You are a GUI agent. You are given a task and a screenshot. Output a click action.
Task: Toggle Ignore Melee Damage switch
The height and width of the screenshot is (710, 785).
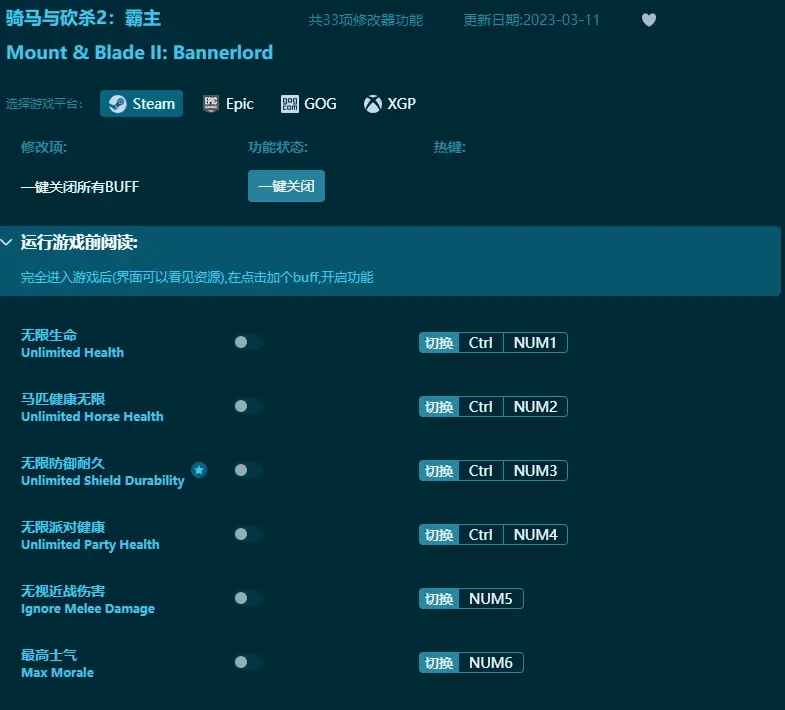pos(248,598)
